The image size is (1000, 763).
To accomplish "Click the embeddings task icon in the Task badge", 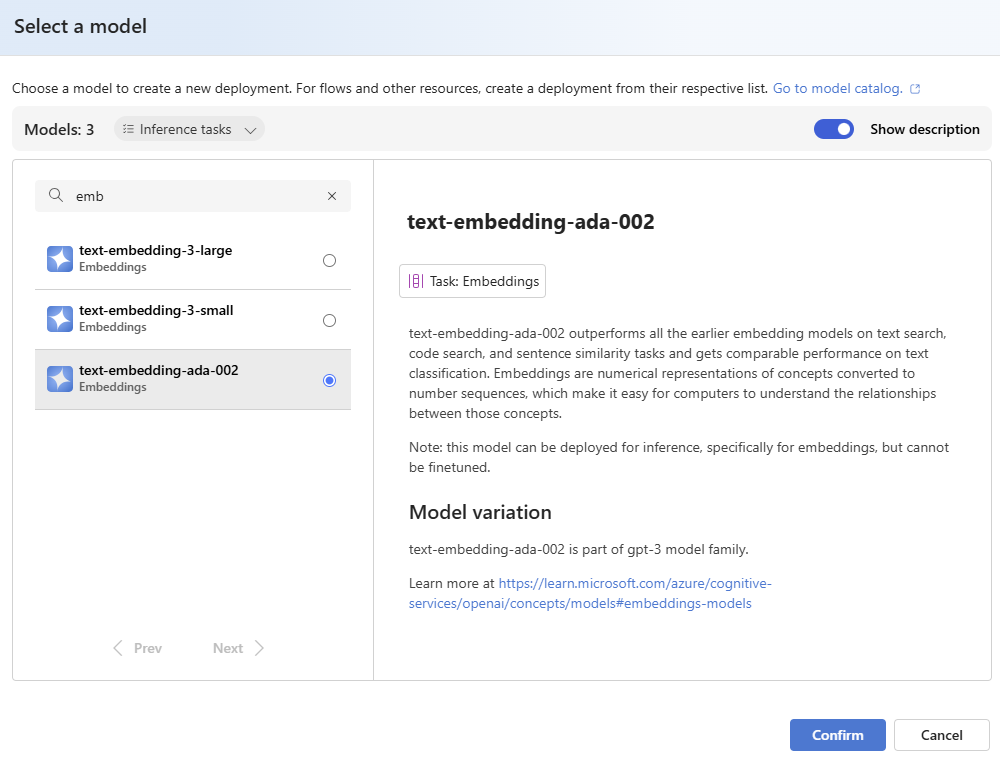I will click(415, 281).
